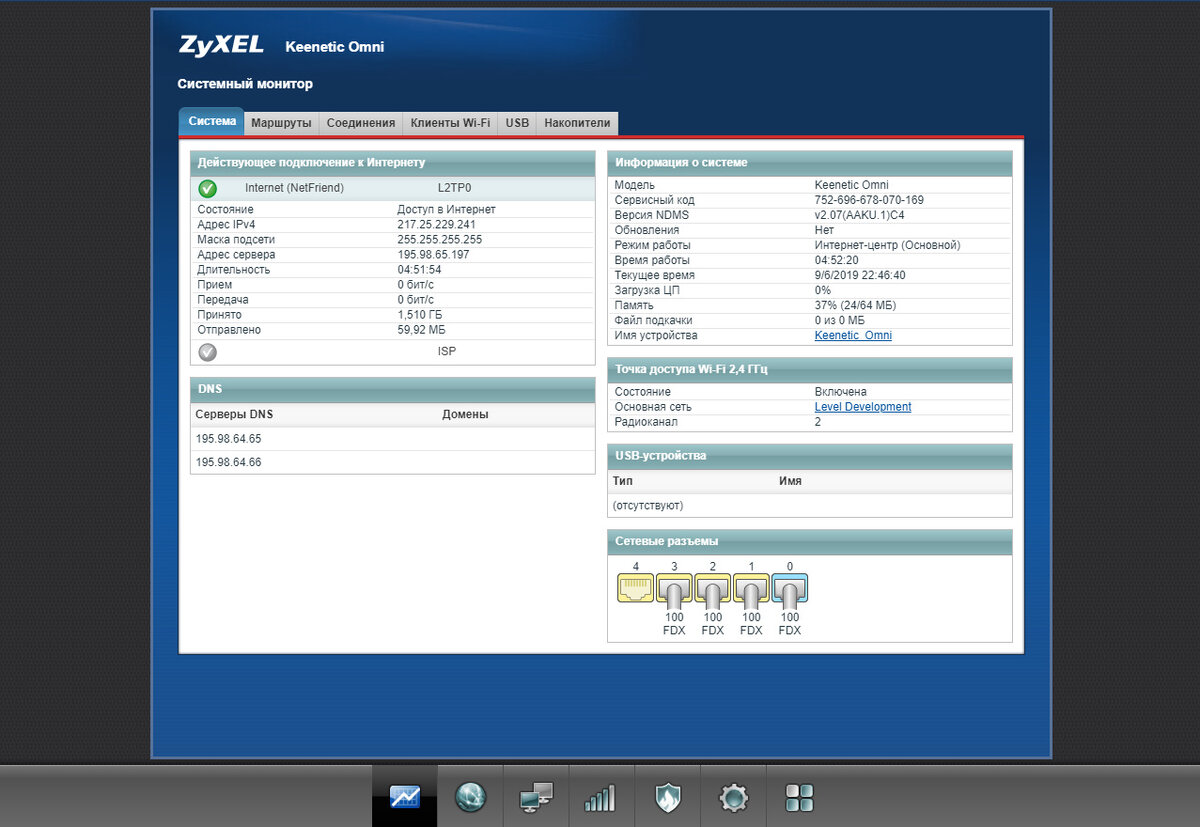This screenshot has width=1200, height=827.
Task: Switch to the Накопители tab
Action: [577, 123]
